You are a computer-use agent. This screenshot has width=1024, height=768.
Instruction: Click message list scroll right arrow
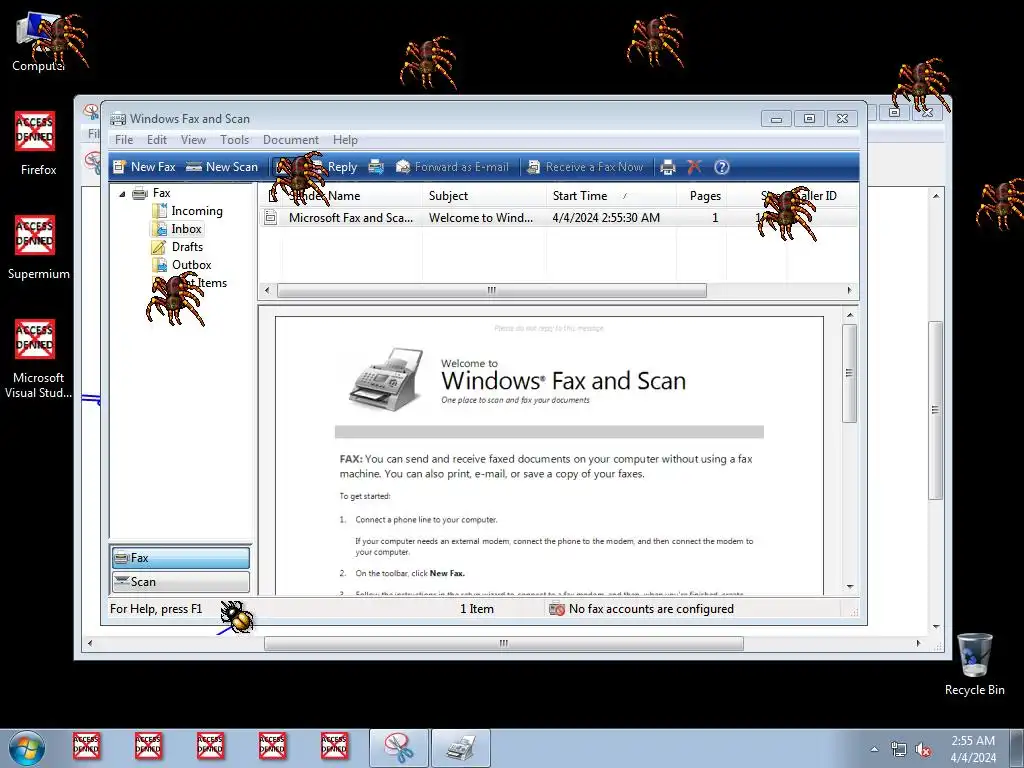849,291
